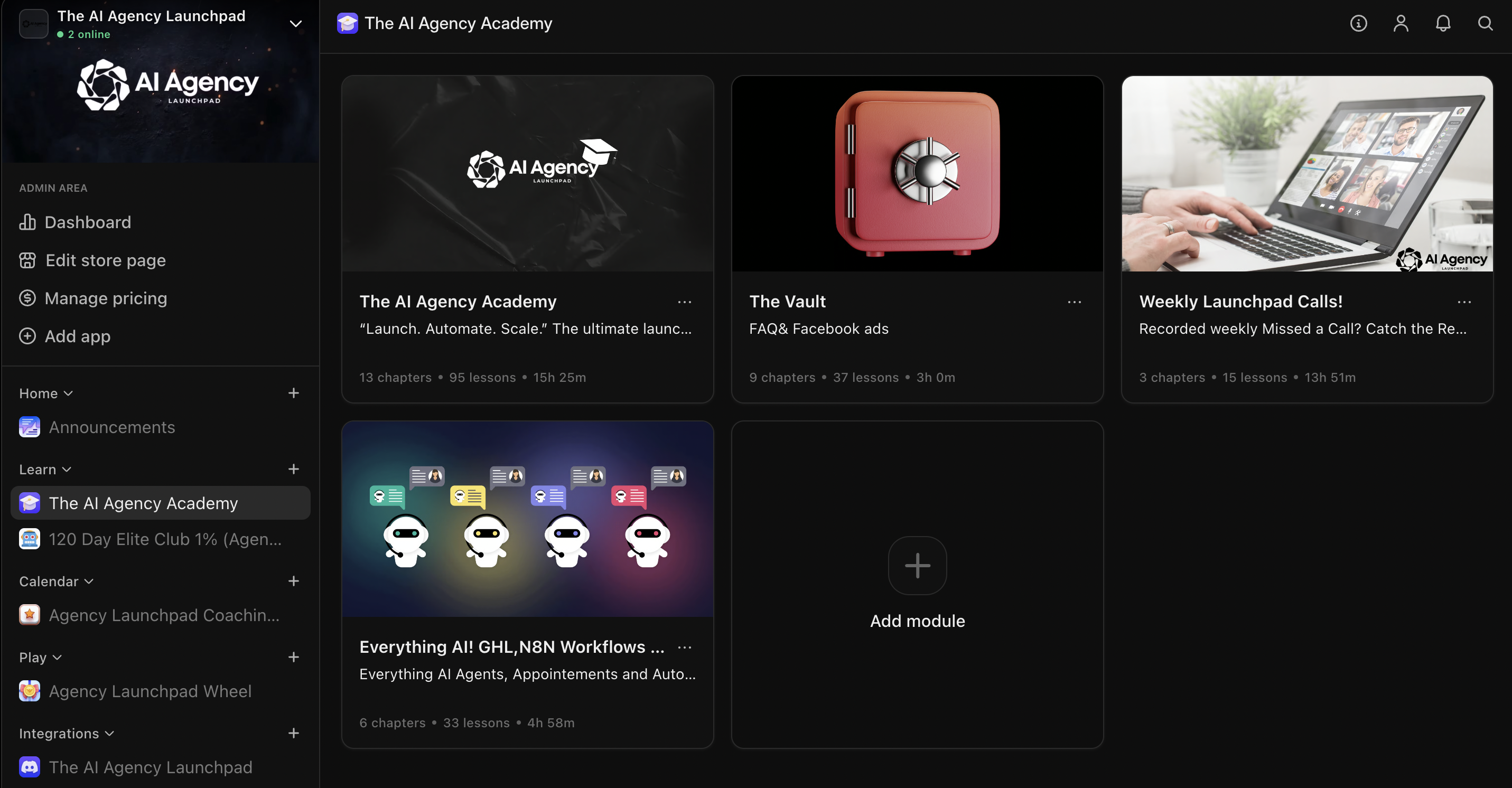Viewport: 1512px width, 788px height.
Task: Open Manage pricing
Action: pos(160,298)
